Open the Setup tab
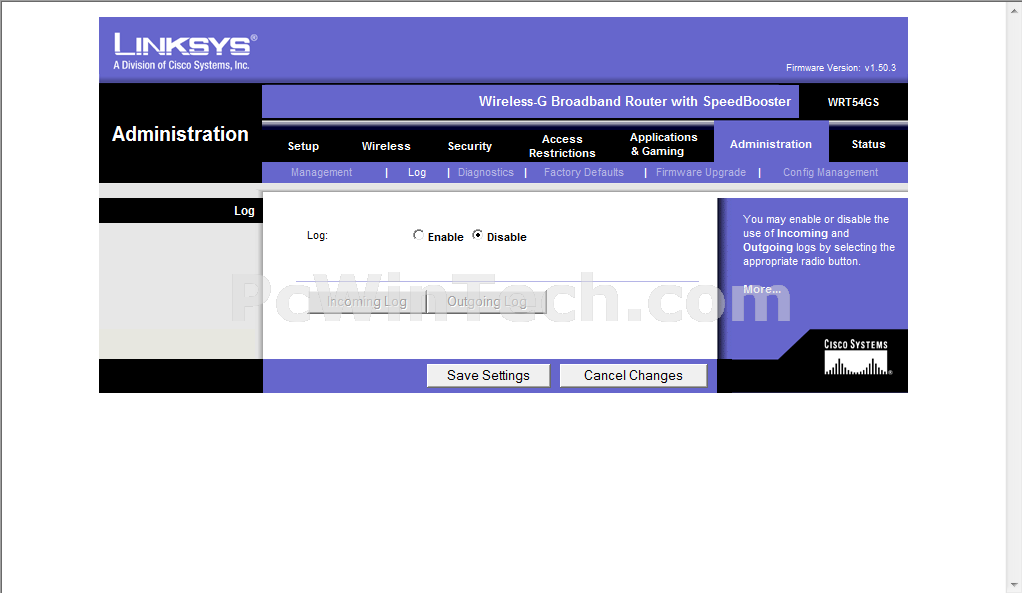Screen dimensions: 1022x593 303,146
